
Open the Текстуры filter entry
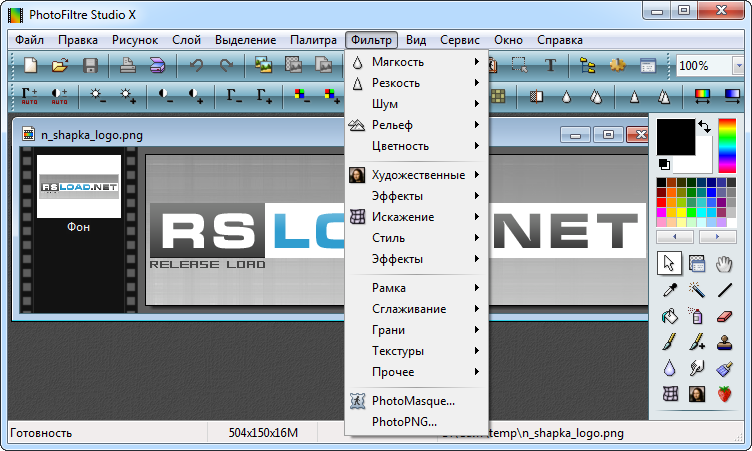click(416, 351)
